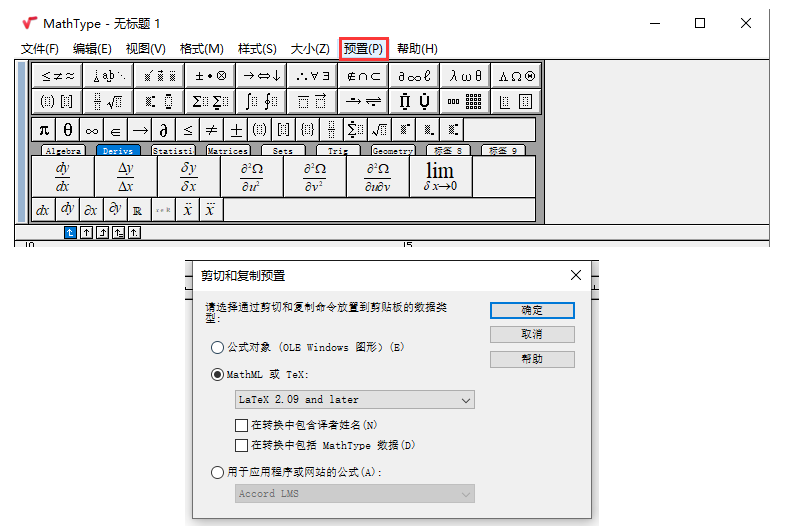The width and height of the screenshot is (803, 532).
Task: Insert the double-dot x symbol
Action: (187, 210)
